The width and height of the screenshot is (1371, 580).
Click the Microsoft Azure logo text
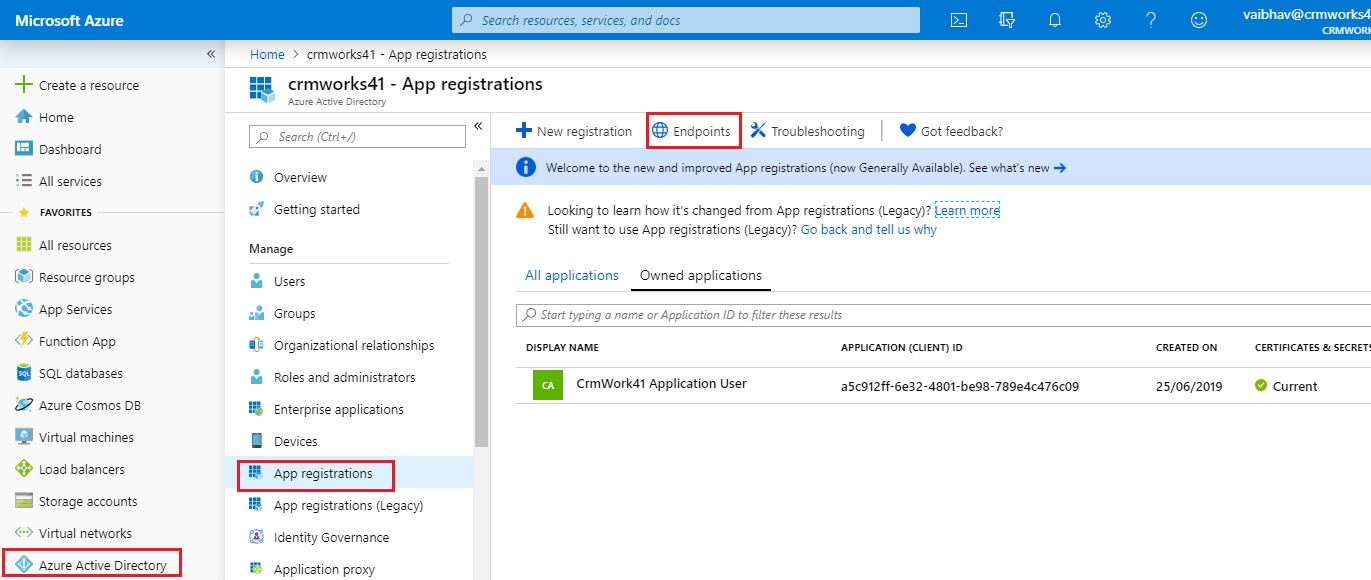point(69,20)
